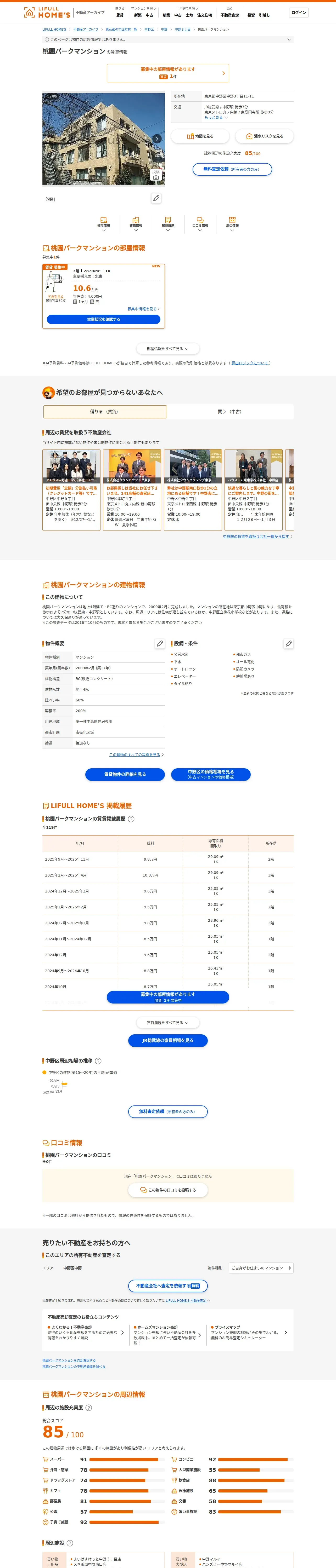Image resolution: width=336 pixels, height=1568 pixels.
Task: Click the edit pencil under building photo
Action: (156, 198)
